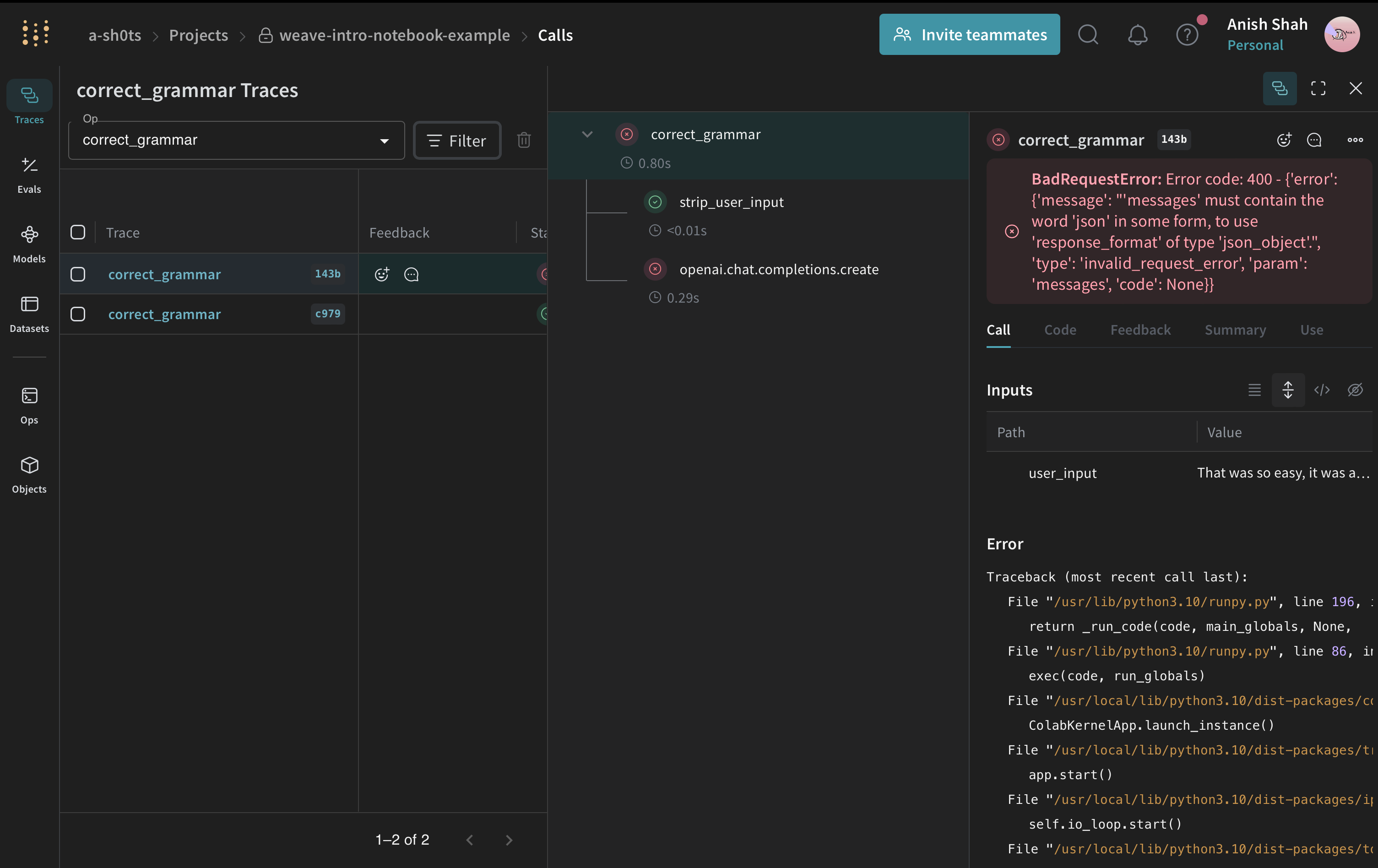Click the c979 trace id badge

point(327,314)
